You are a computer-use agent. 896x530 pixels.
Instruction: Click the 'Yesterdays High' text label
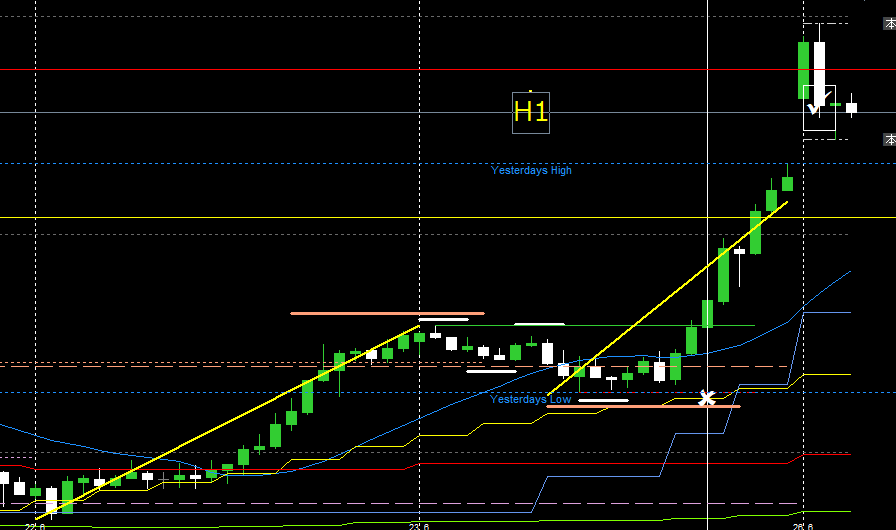click(531, 170)
